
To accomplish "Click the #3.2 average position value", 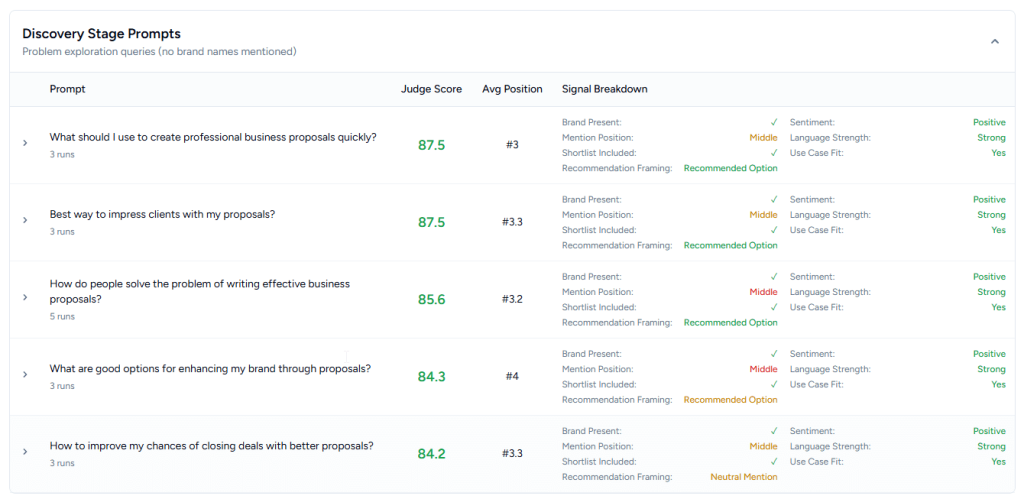I will pos(512,299).
